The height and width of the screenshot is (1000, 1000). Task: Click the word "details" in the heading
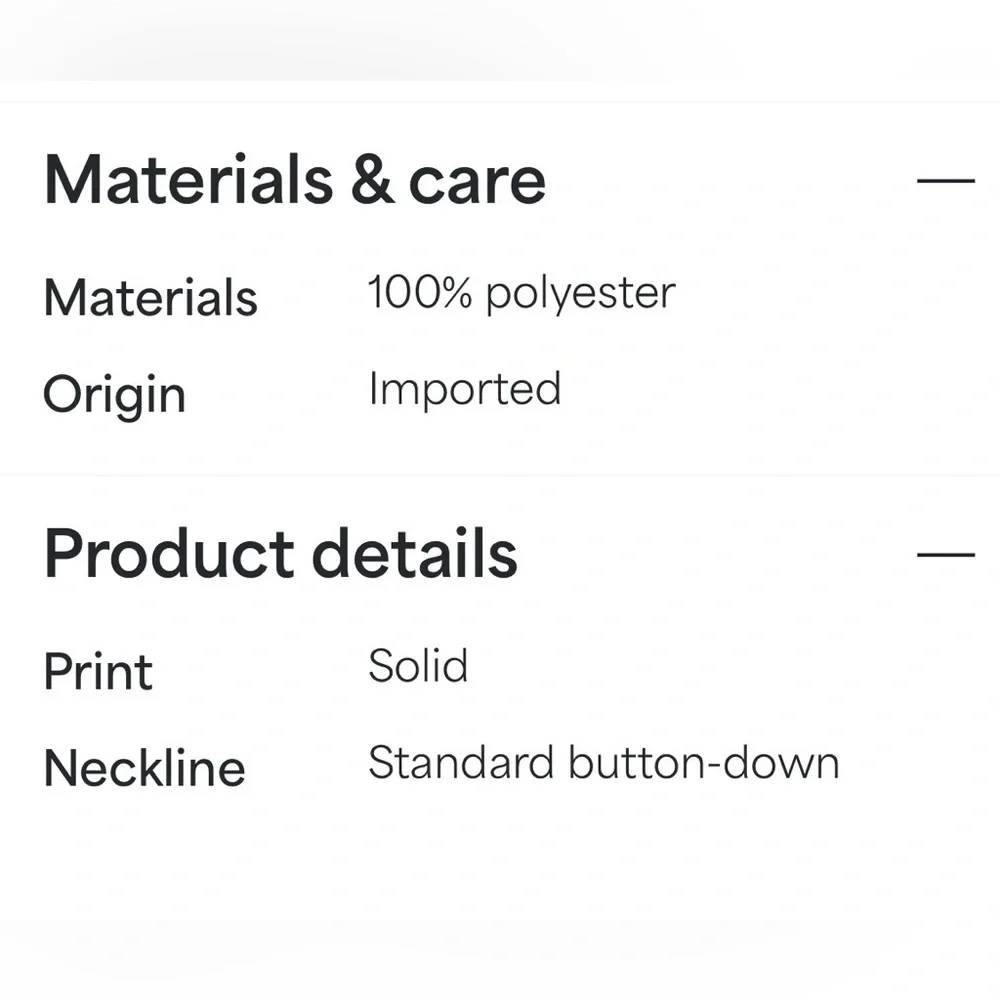click(x=415, y=554)
